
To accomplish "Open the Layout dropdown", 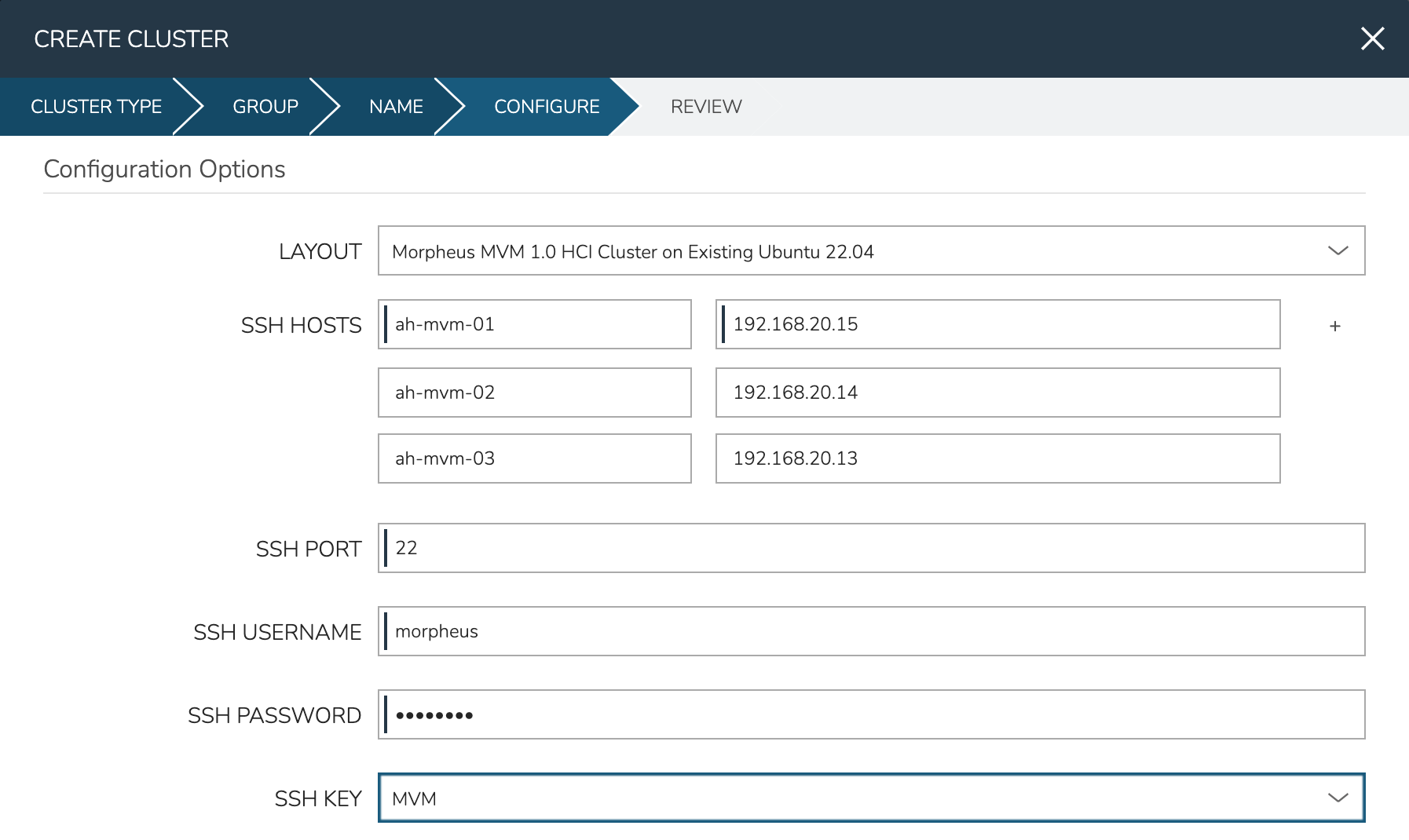I will pyautogui.click(x=1338, y=250).
